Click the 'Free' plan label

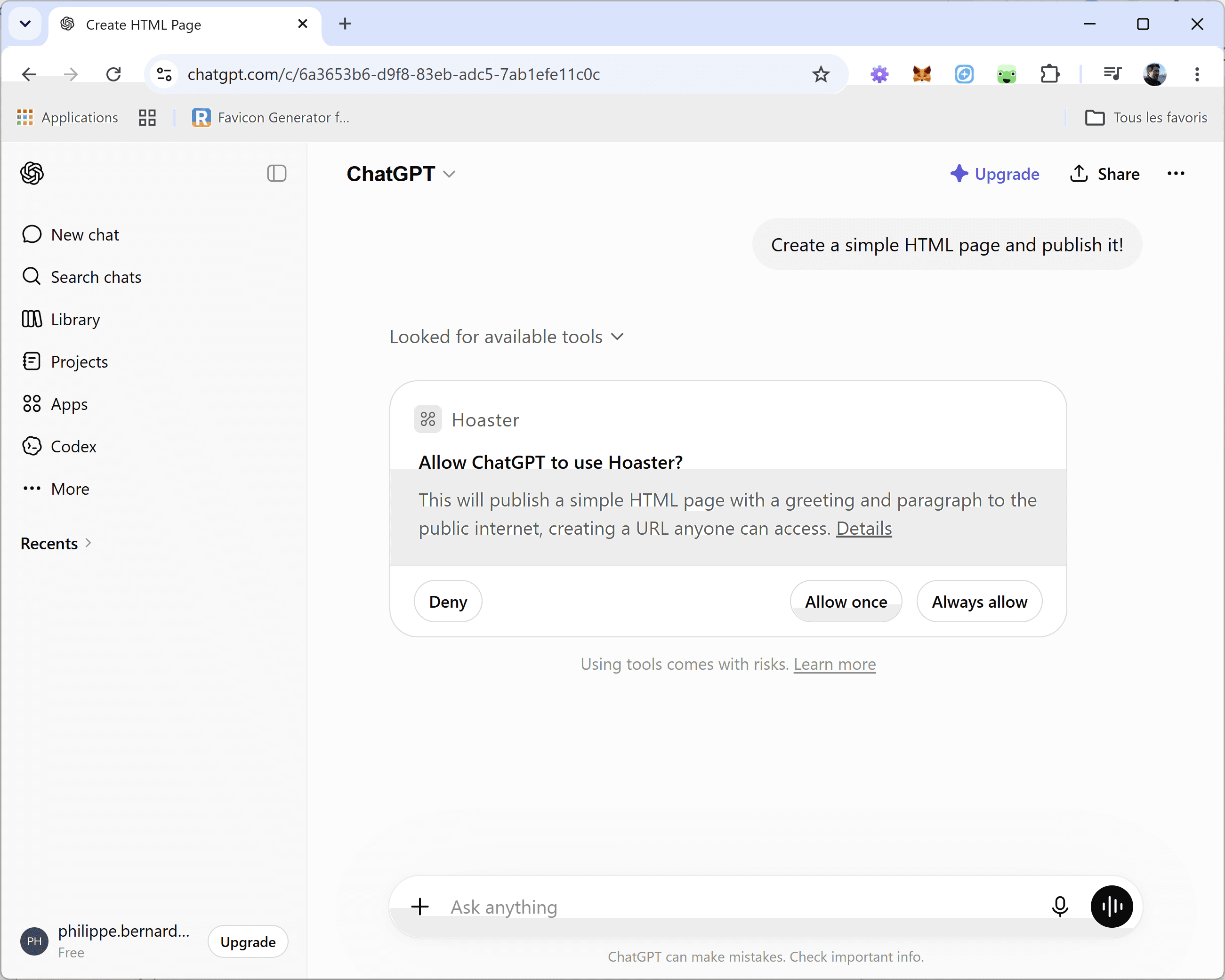(x=71, y=953)
